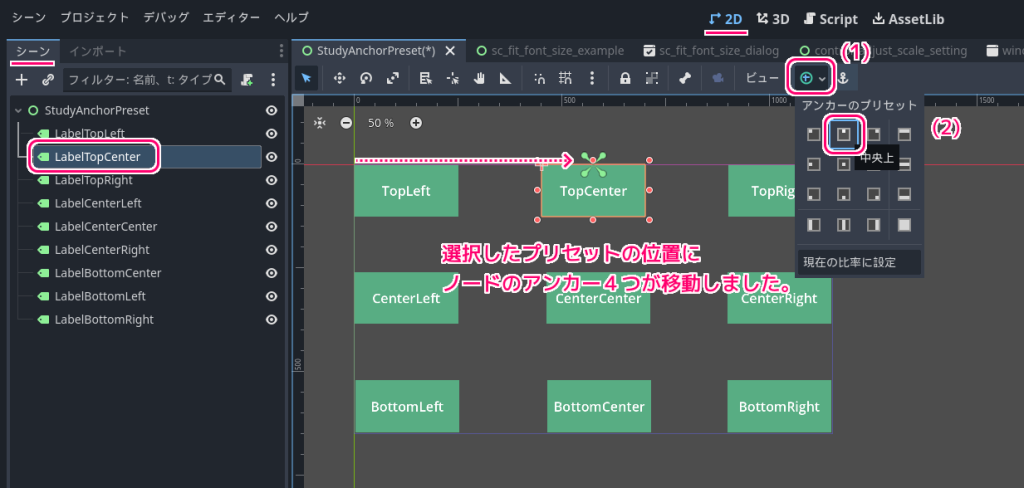Choose the bottom-left anchor preset
Viewport: 1024px width, 488px height.
pyautogui.click(x=814, y=194)
